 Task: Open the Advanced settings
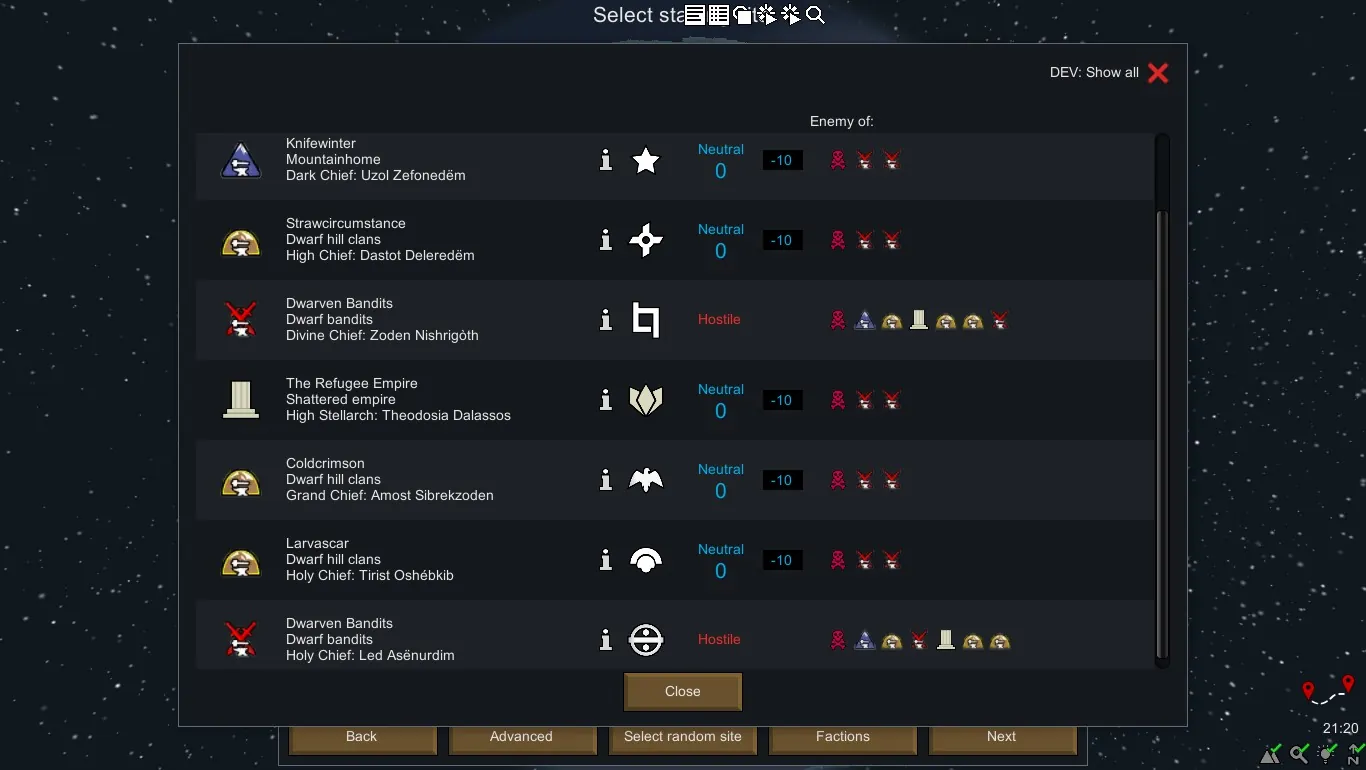pyautogui.click(x=521, y=737)
